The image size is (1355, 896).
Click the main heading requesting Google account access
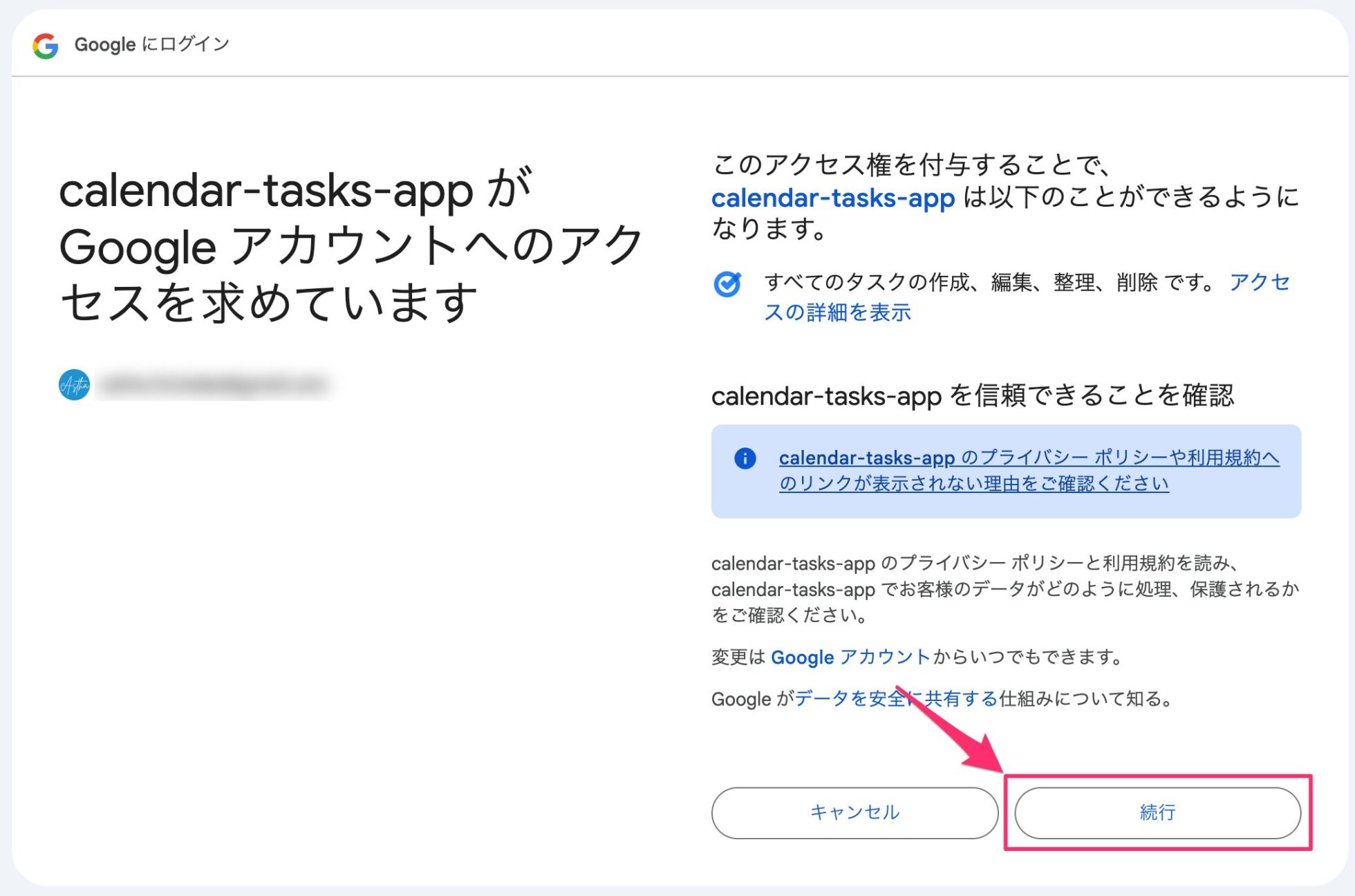[351, 245]
